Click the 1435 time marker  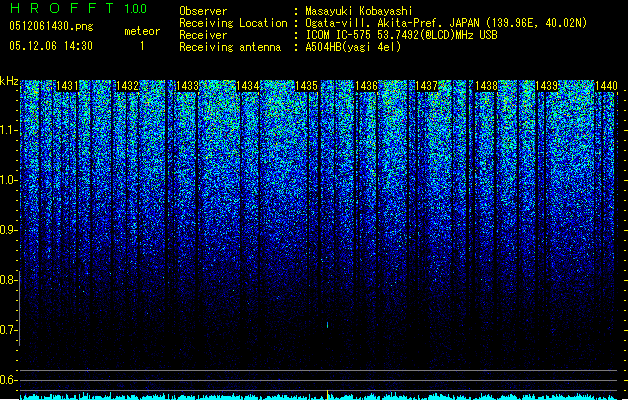click(x=306, y=86)
